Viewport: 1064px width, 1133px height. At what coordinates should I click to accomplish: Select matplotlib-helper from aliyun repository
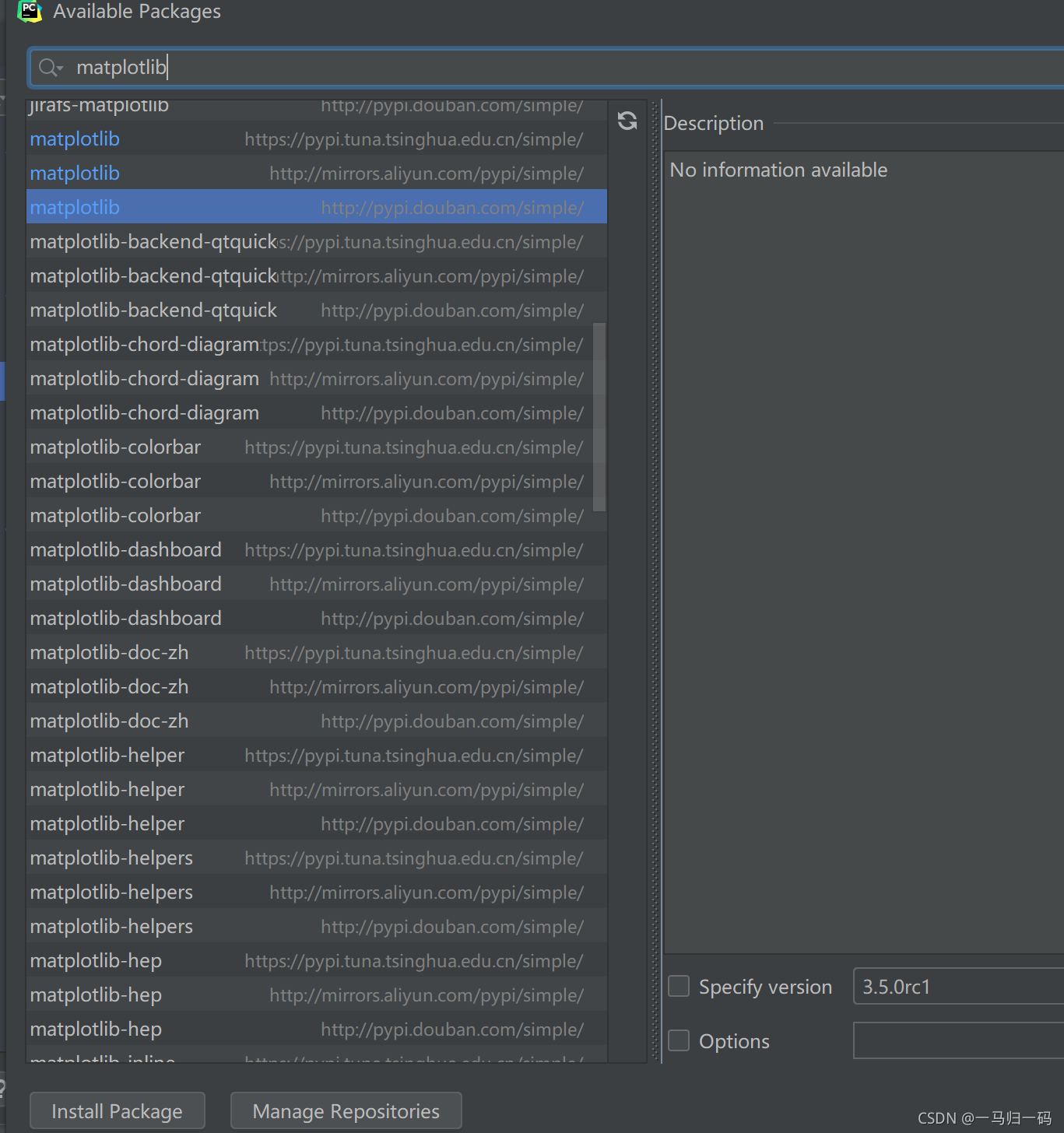click(x=317, y=790)
